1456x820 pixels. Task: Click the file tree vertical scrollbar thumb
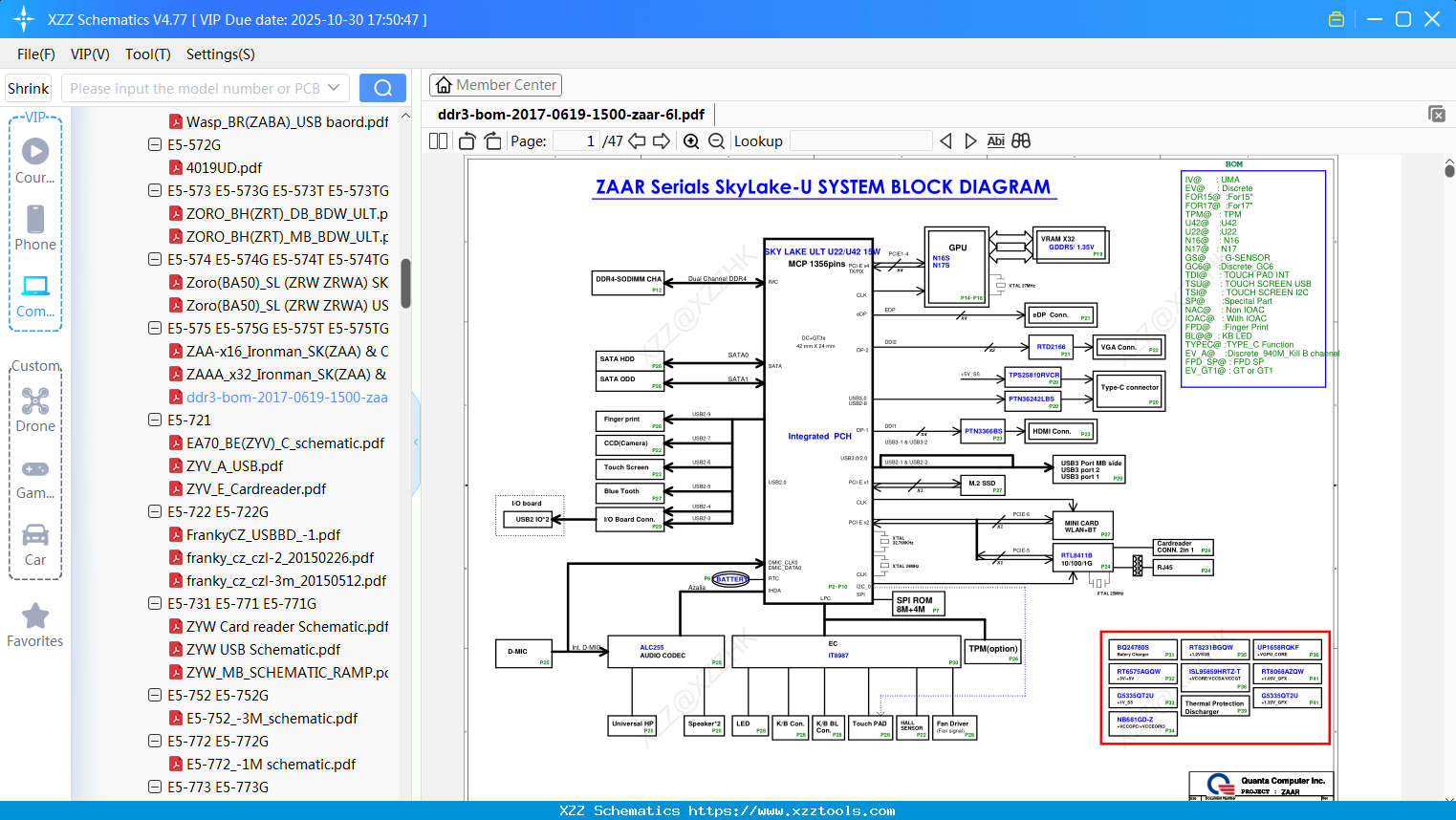tap(405, 283)
